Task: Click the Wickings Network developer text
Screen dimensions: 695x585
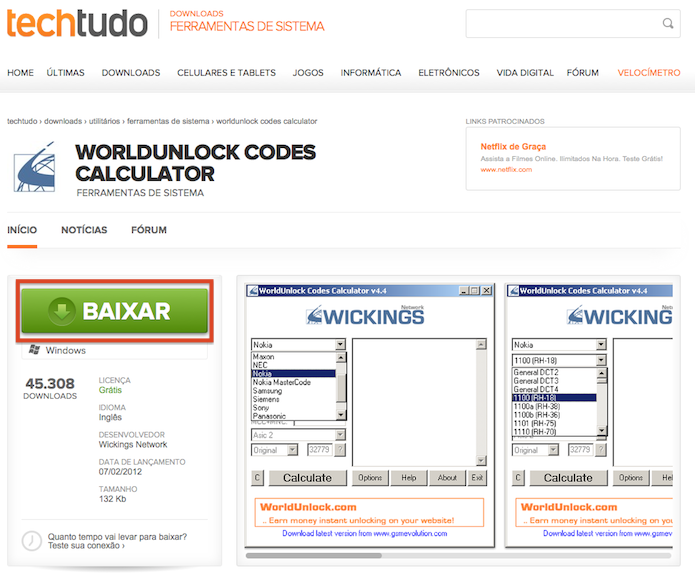Action: pyautogui.click(x=133, y=445)
